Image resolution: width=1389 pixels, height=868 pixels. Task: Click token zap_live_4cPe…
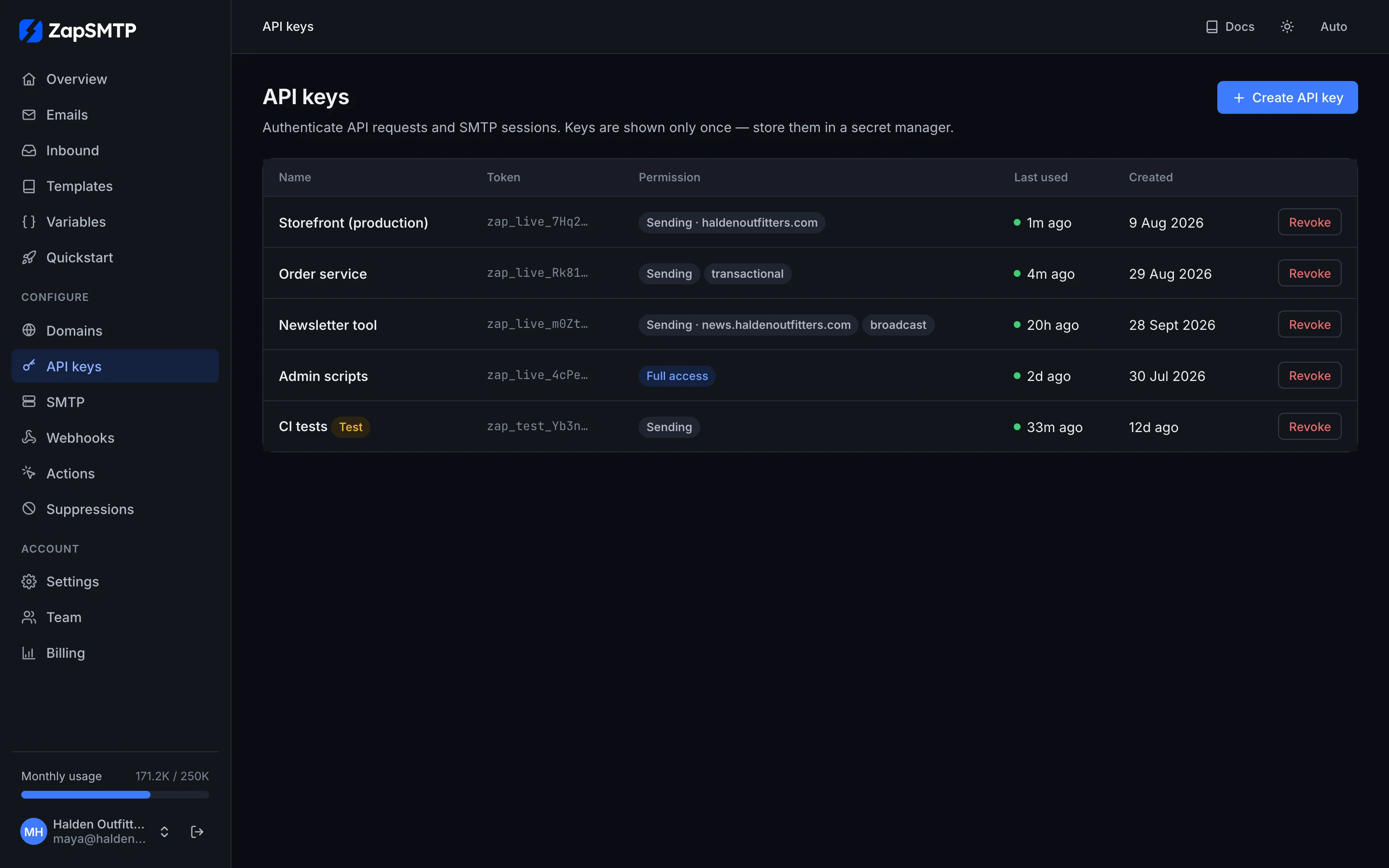(537, 376)
